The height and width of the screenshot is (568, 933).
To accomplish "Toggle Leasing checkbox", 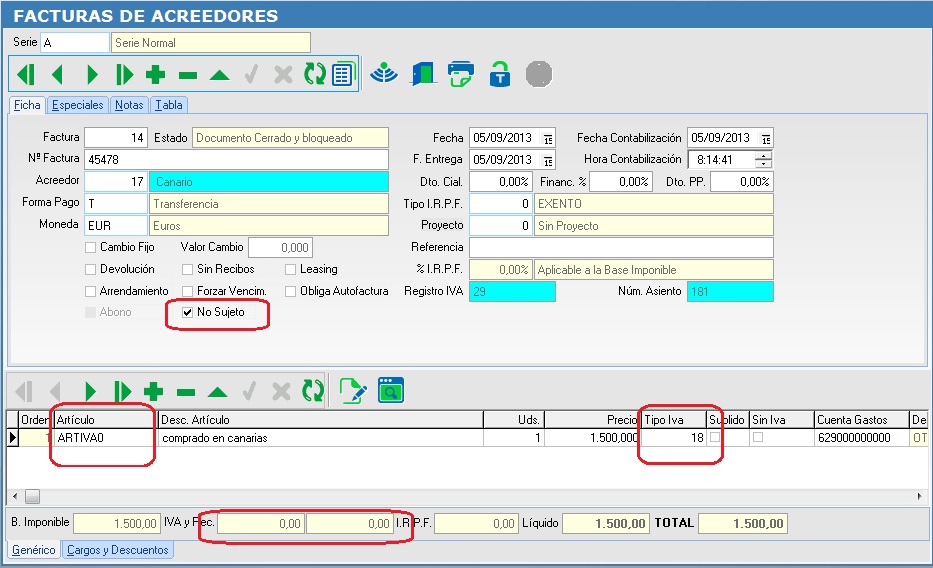I will coord(290,269).
